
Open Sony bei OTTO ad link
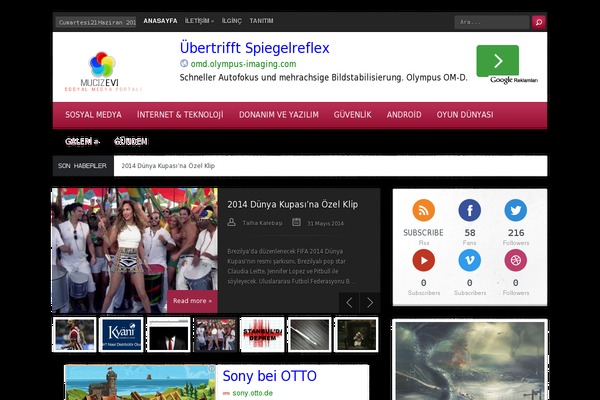pyautogui.click(x=269, y=376)
